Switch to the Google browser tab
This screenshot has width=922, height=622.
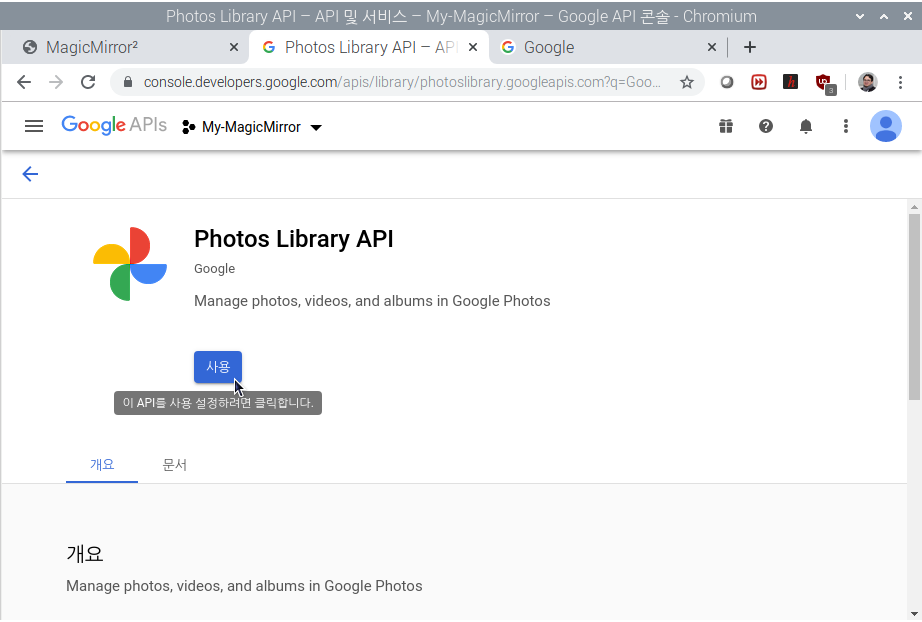point(606,47)
